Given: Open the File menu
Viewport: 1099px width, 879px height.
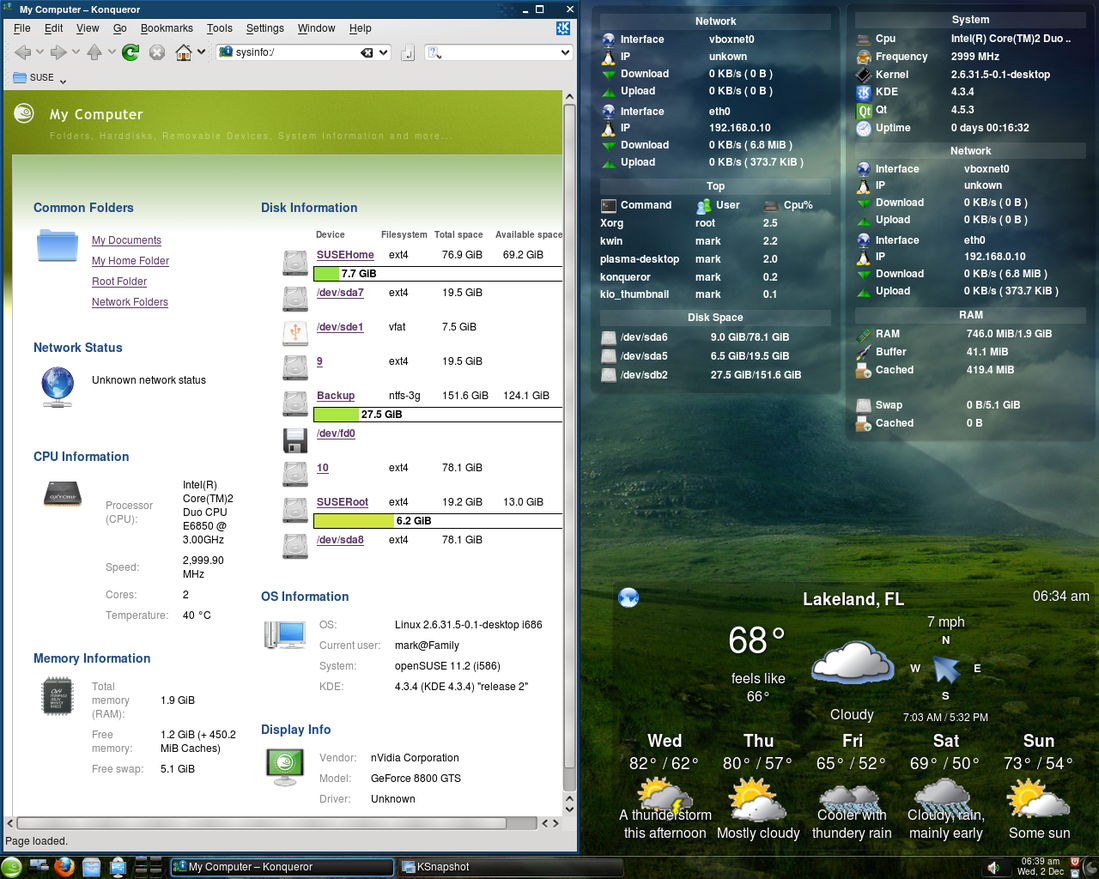Looking at the screenshot, I should pos(22,28).
